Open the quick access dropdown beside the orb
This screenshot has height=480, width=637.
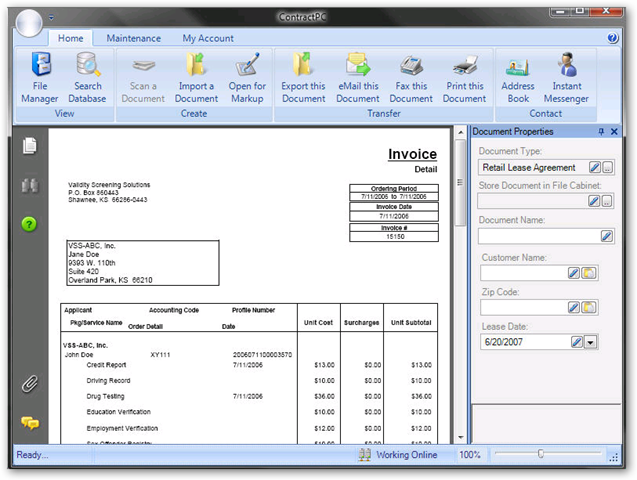pyautogui.click(x=52, y=18)
